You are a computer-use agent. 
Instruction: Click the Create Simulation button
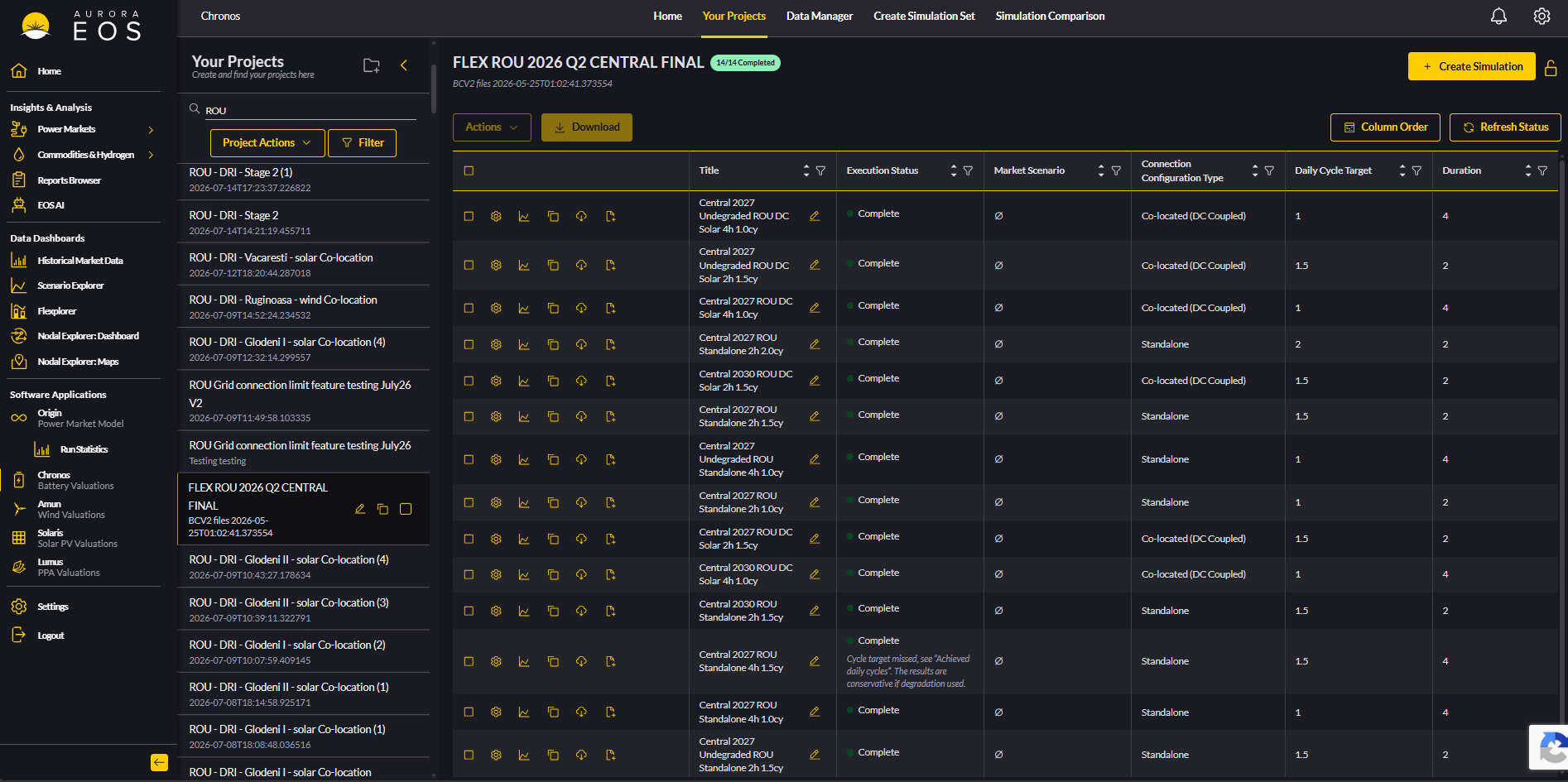tap(1471, 67)
